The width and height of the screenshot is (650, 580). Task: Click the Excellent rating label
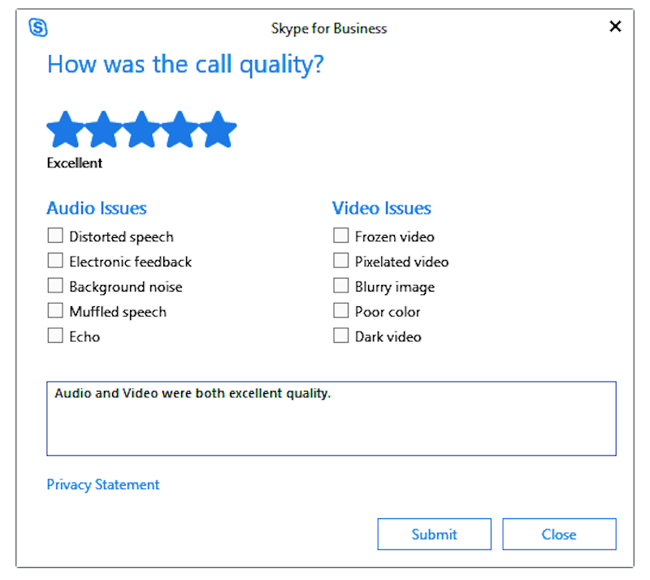point(74,163)
